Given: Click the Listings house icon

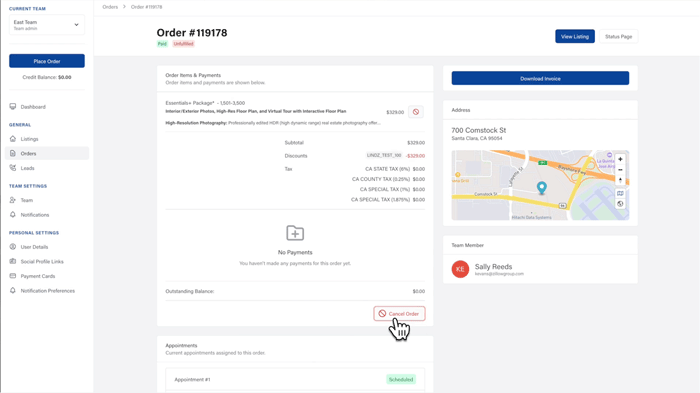Looking at the screenshot, I should (x=12, y=139).
